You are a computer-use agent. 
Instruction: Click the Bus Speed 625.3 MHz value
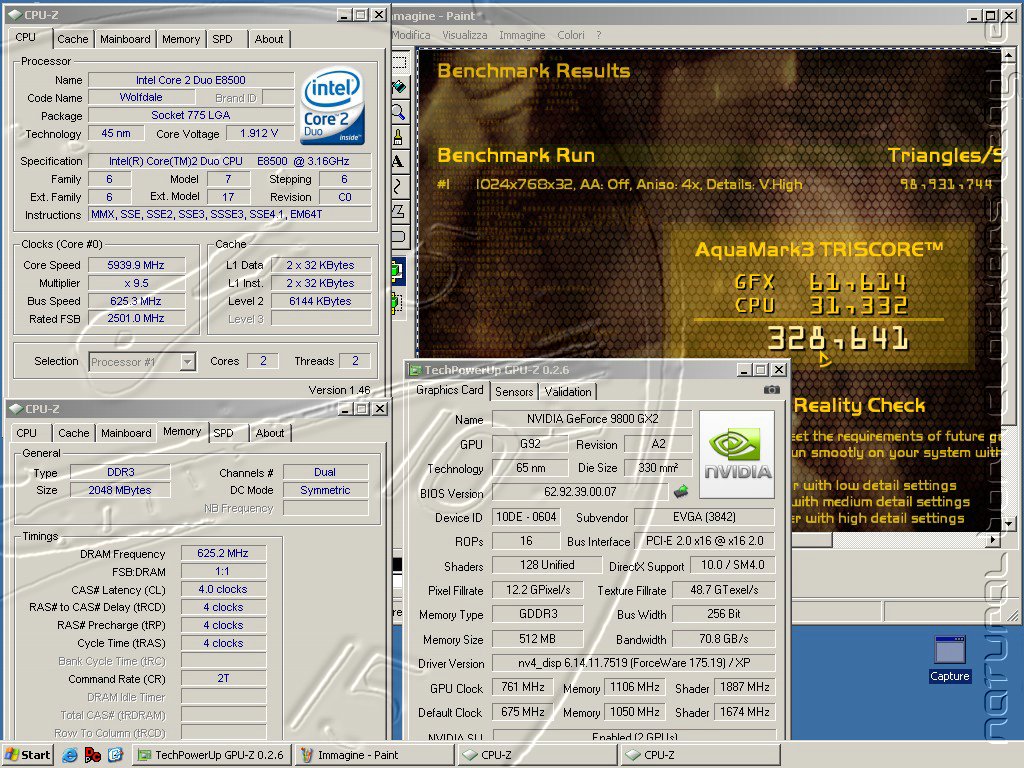(136, 301)
